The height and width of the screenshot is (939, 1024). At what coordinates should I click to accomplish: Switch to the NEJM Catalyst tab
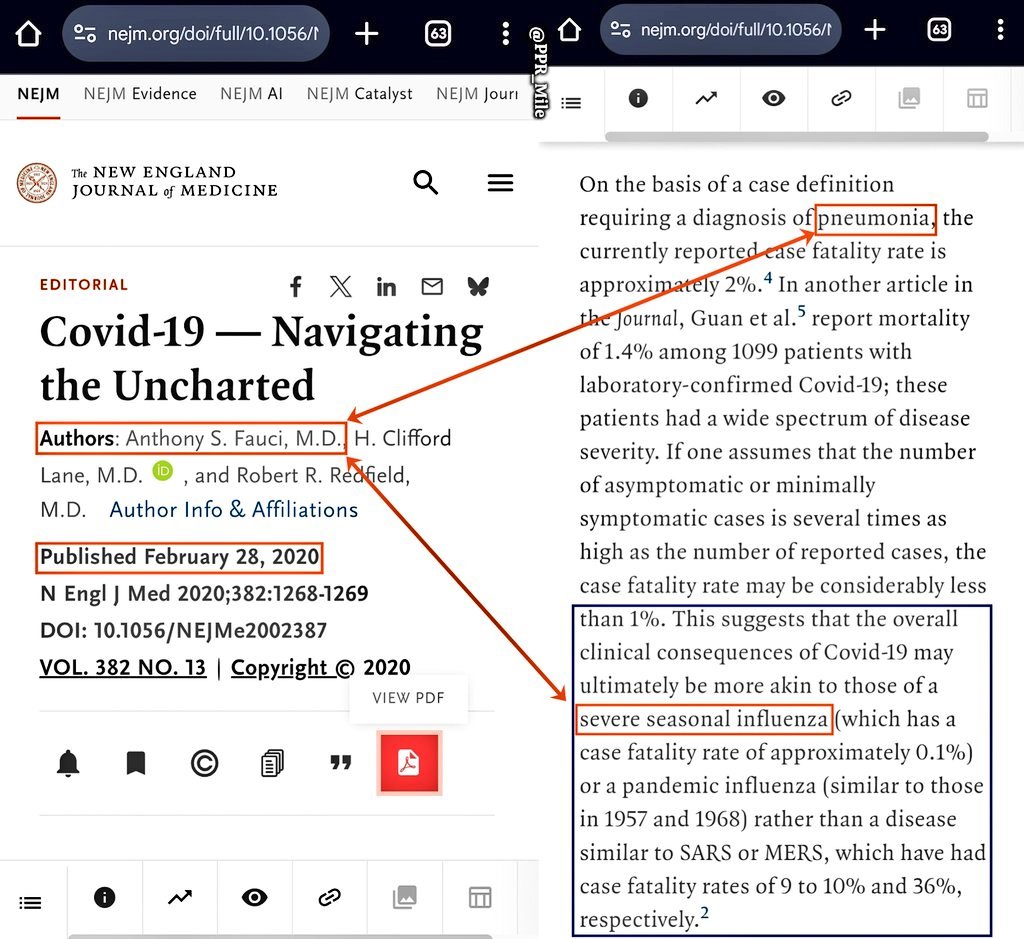point(359,94)
